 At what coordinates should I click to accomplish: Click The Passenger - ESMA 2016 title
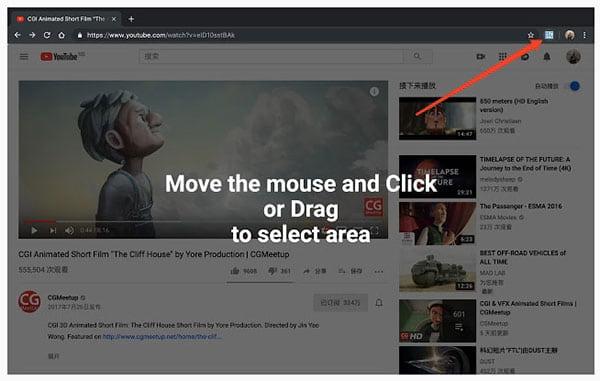click(x=521, y=206)
